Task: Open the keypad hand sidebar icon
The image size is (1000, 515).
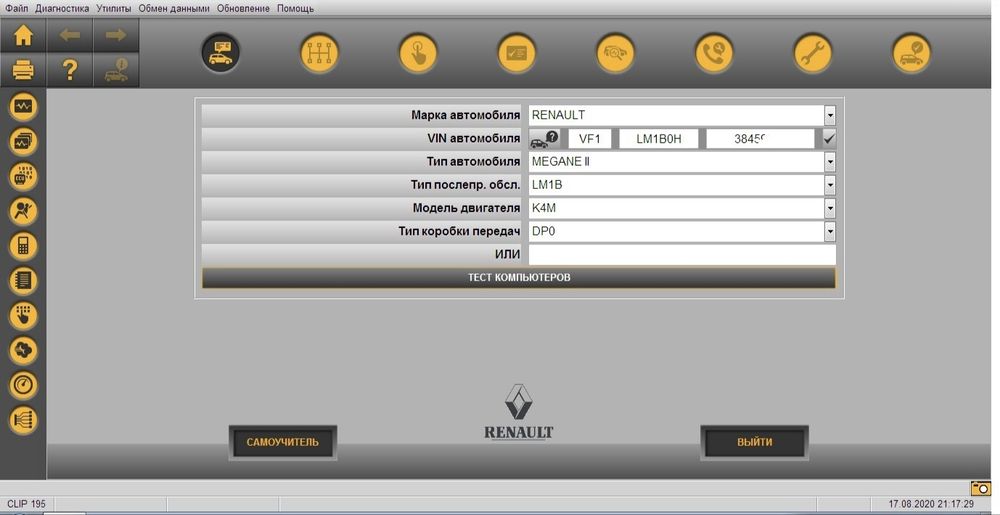Action: [x=24, y=316]
